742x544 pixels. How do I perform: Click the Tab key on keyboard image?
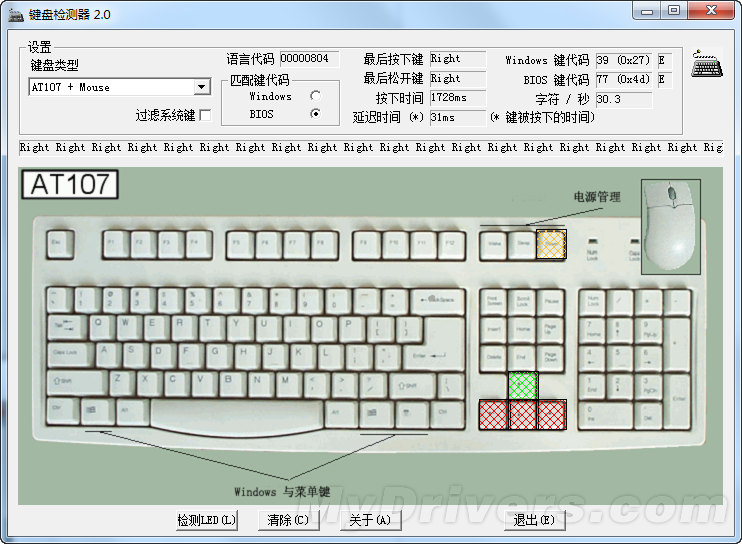pyautogui.click(x=67, y=328)
